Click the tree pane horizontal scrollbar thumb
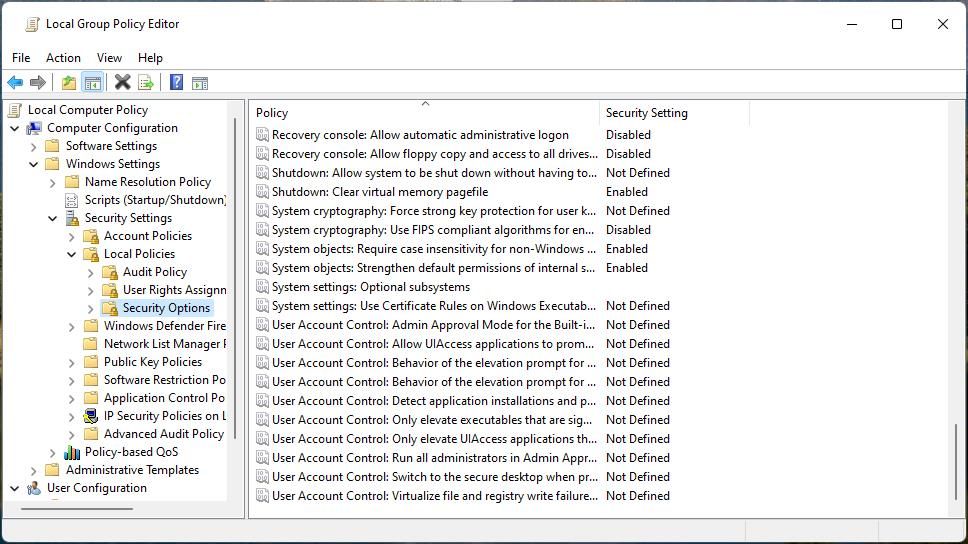Image resolution: width=968 pixels, height=544 pixels. (77, 509)
